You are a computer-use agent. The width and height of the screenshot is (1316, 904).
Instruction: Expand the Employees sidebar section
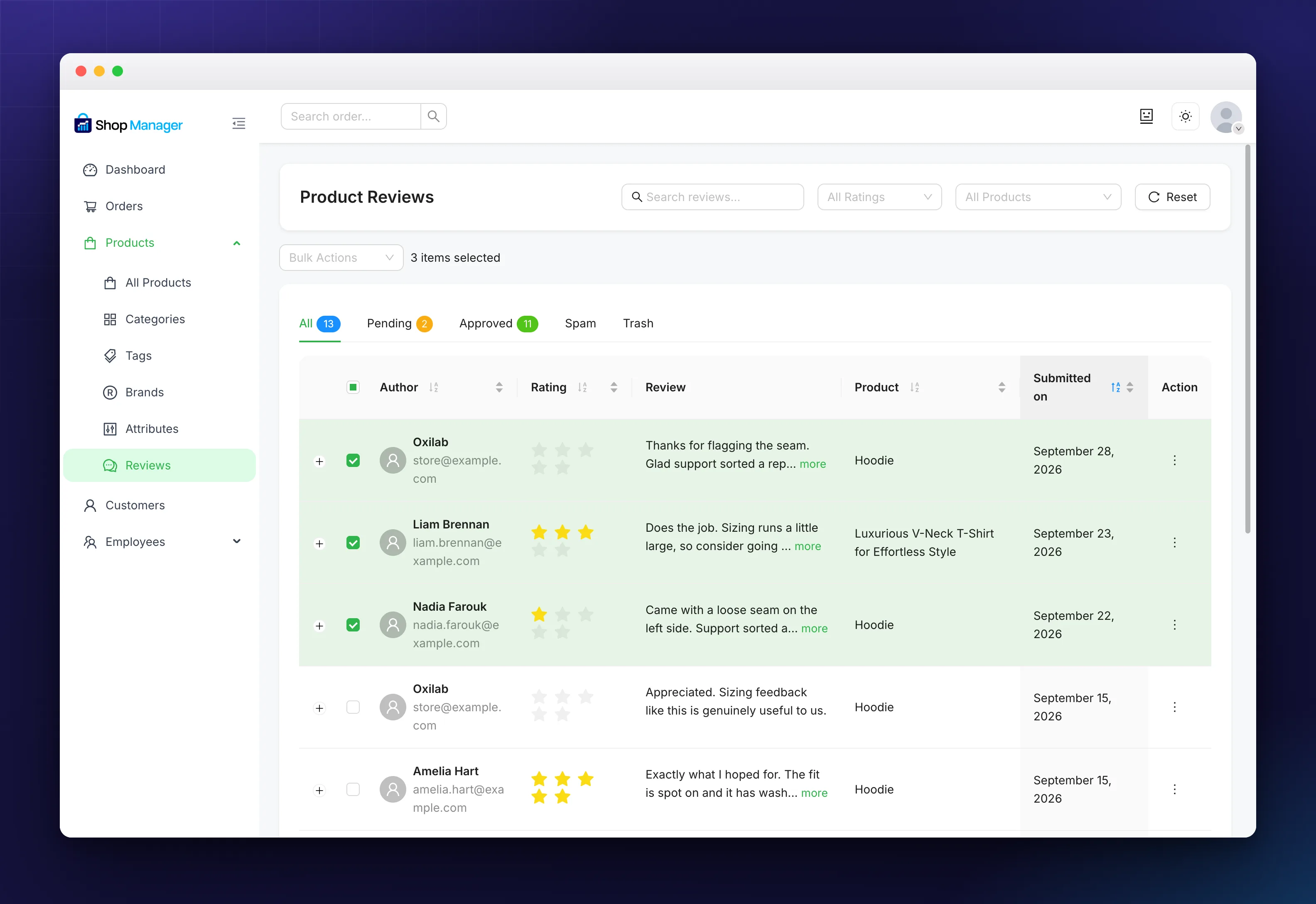[x=237, y=542]
